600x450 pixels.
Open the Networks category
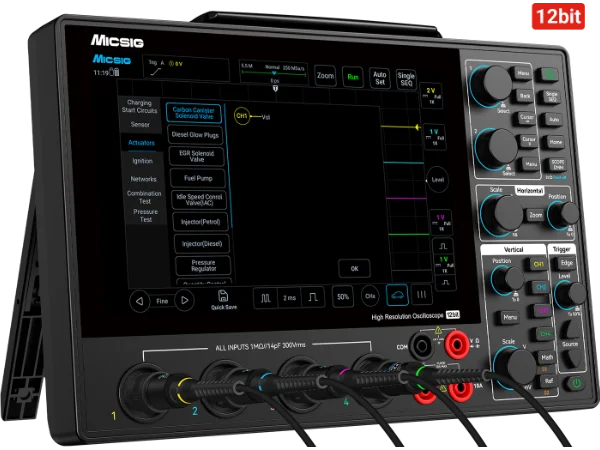point(143,179)
